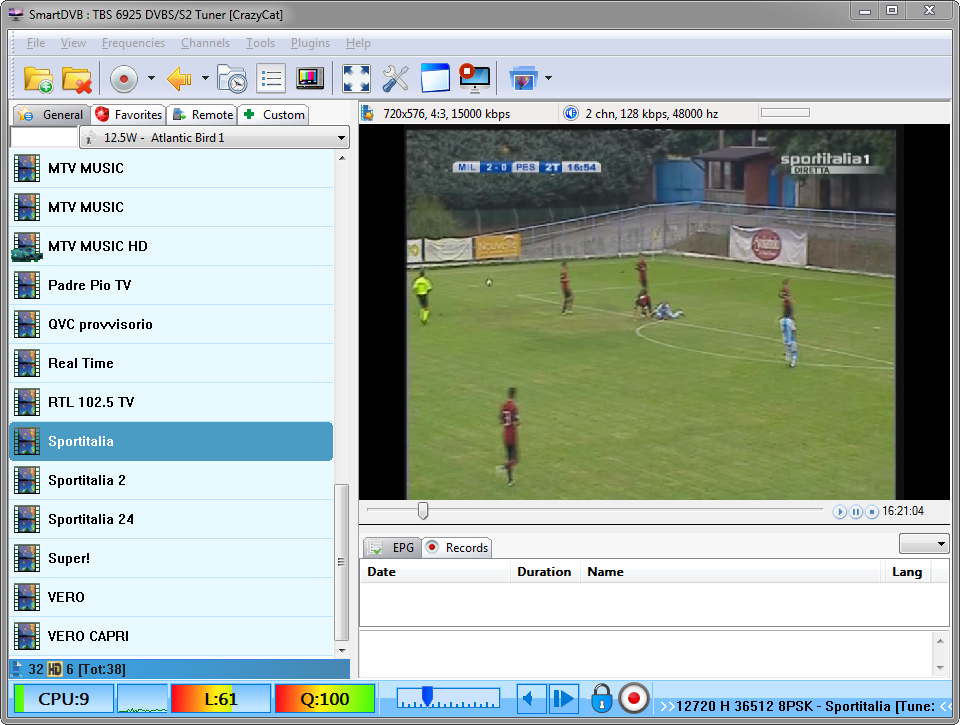Open the Help menu
The width and height of the screenshot is (960, 725).
[358, 43]
